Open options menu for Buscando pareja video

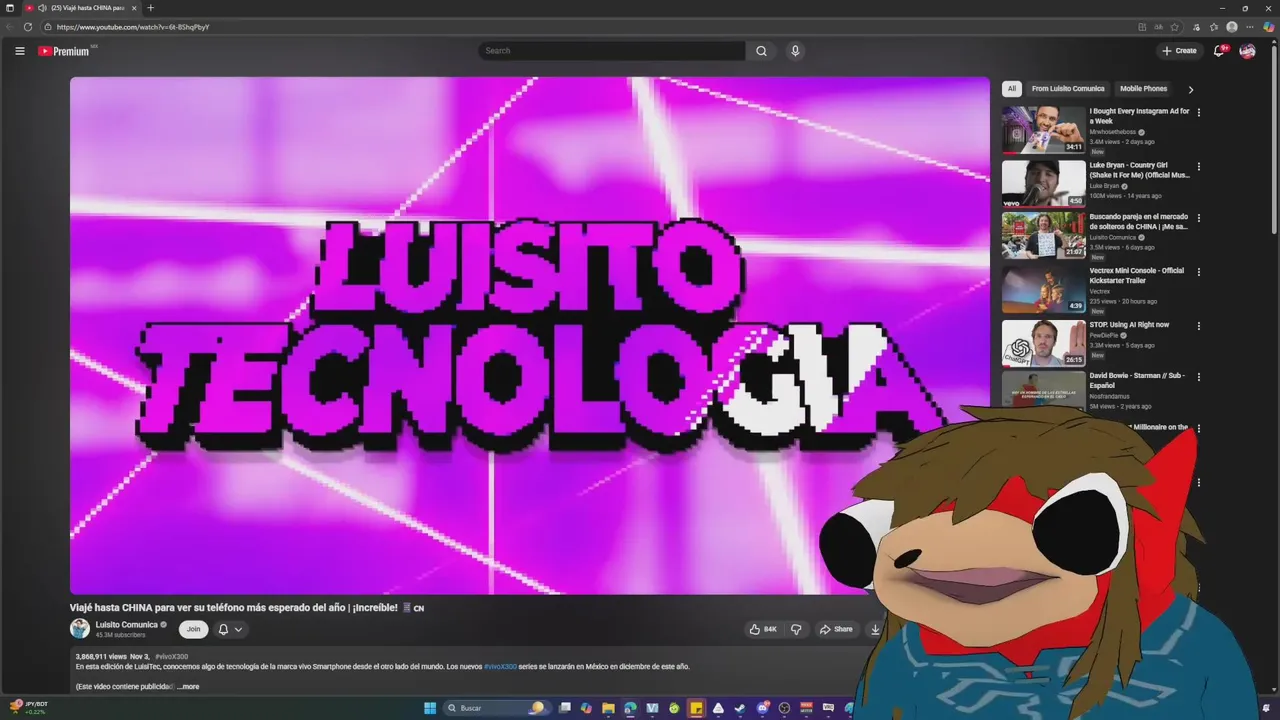point(1199,218)
